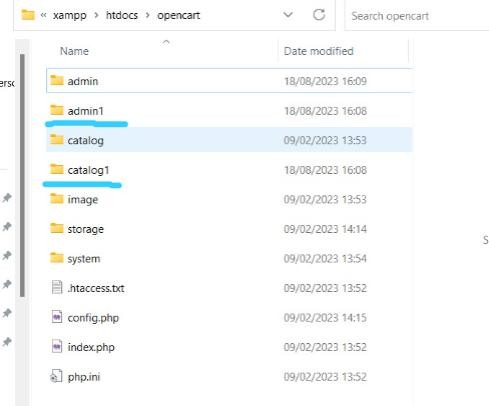This screenshot has height=406, width=489.
Task: Click the image folder icon
Action: tap(57, 199)
